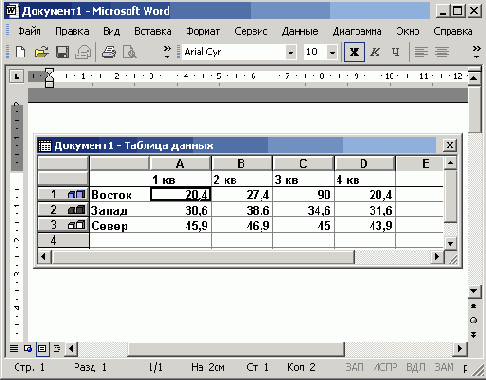Open the Файл menu
486x380 pixels.
29,31
